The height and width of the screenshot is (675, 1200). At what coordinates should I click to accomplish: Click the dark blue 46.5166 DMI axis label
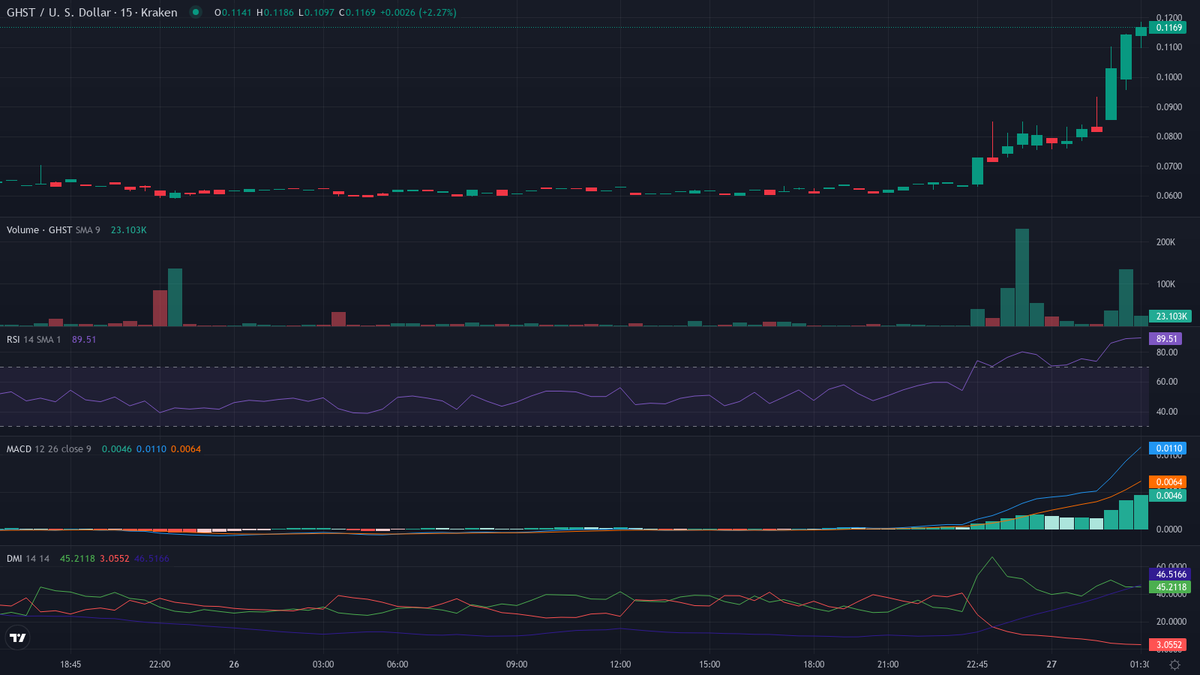1170,575
